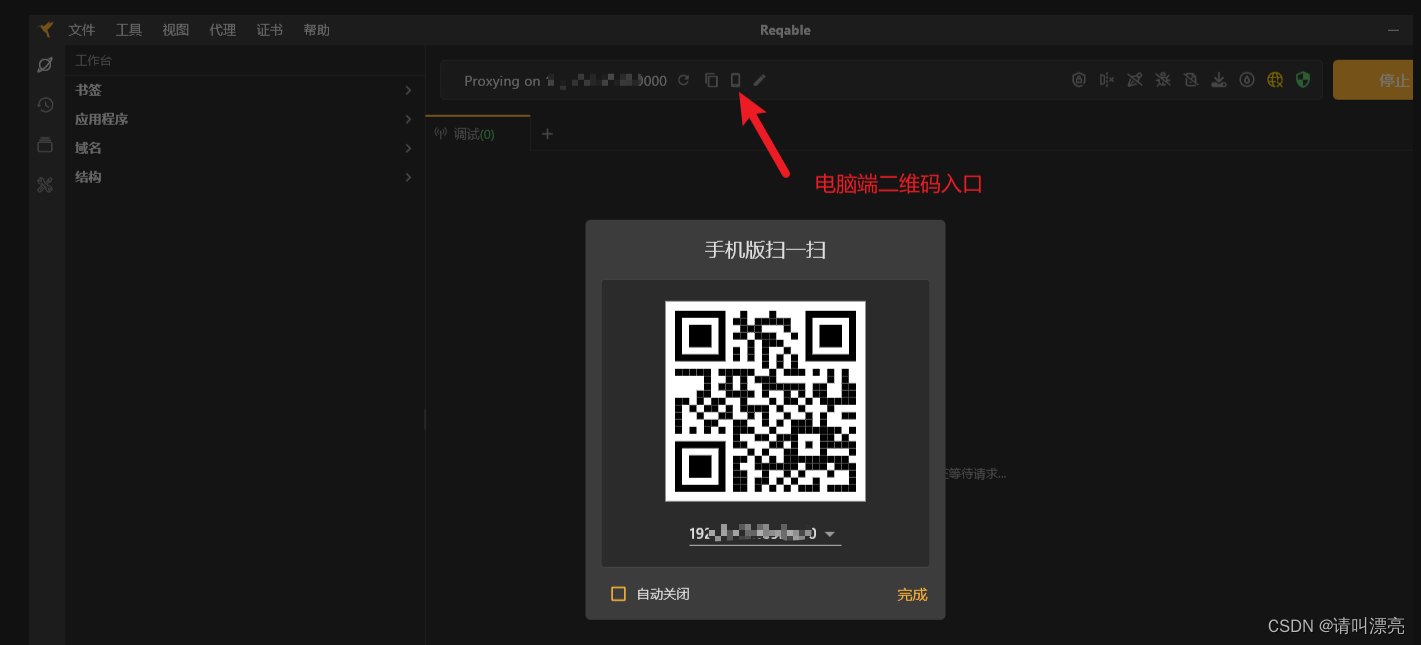Image resolution: width=1421 pixels, height=645 pixels.
Task: Open the stacked collections sidebar icon
Action: [45, 145]
